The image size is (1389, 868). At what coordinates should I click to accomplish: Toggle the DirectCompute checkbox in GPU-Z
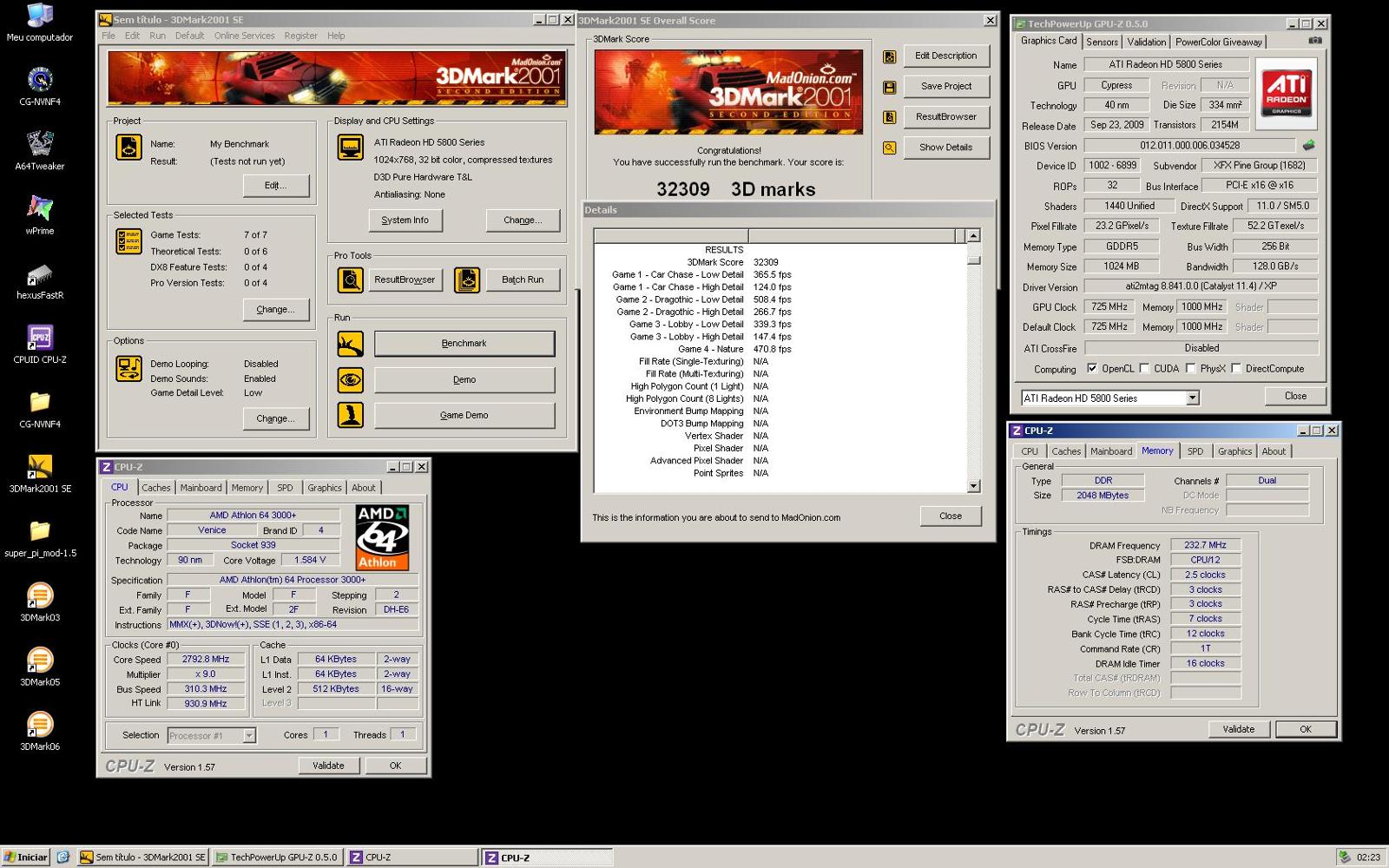tap(1235, 368)
